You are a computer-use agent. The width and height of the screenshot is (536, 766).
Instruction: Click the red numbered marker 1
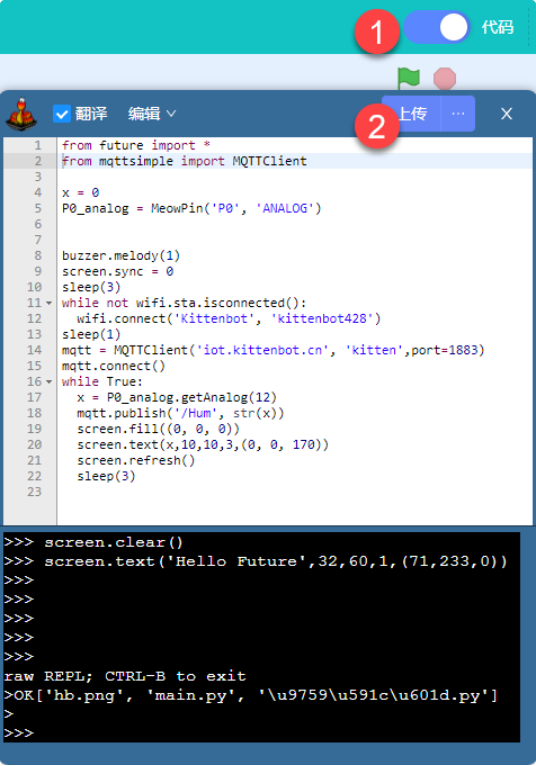coord(377,32)
